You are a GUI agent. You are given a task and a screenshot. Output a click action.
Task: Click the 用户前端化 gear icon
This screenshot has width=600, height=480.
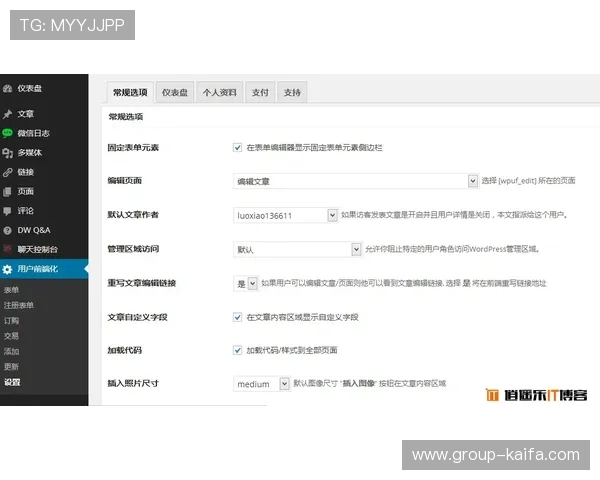(7, 269)
